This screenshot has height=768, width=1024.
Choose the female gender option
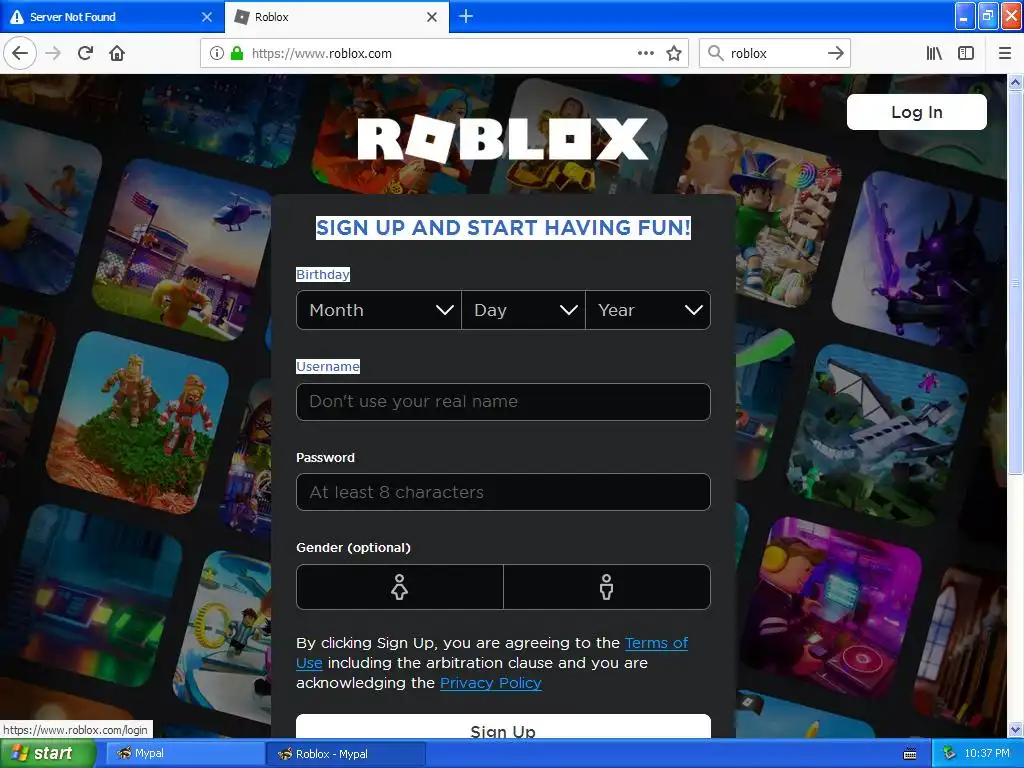(x=400, y=587)
